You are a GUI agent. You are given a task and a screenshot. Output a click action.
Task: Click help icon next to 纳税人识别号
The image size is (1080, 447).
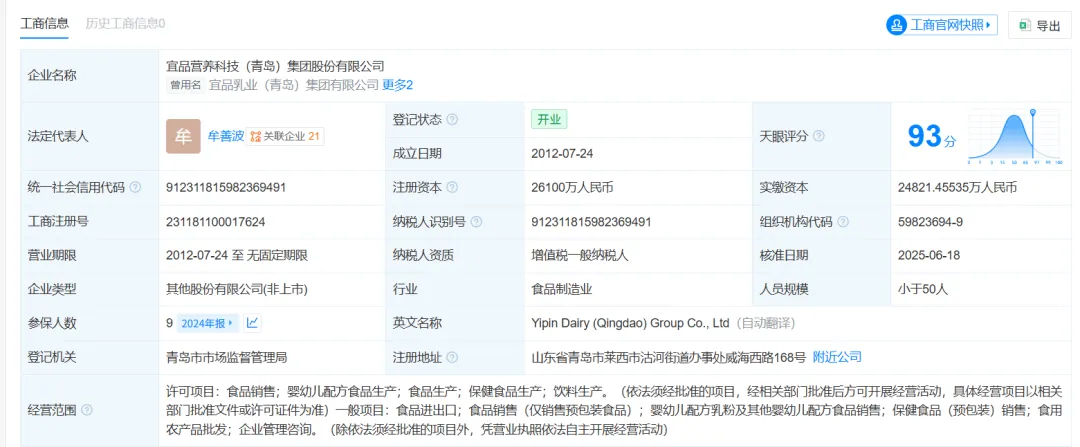pos(475,221)
